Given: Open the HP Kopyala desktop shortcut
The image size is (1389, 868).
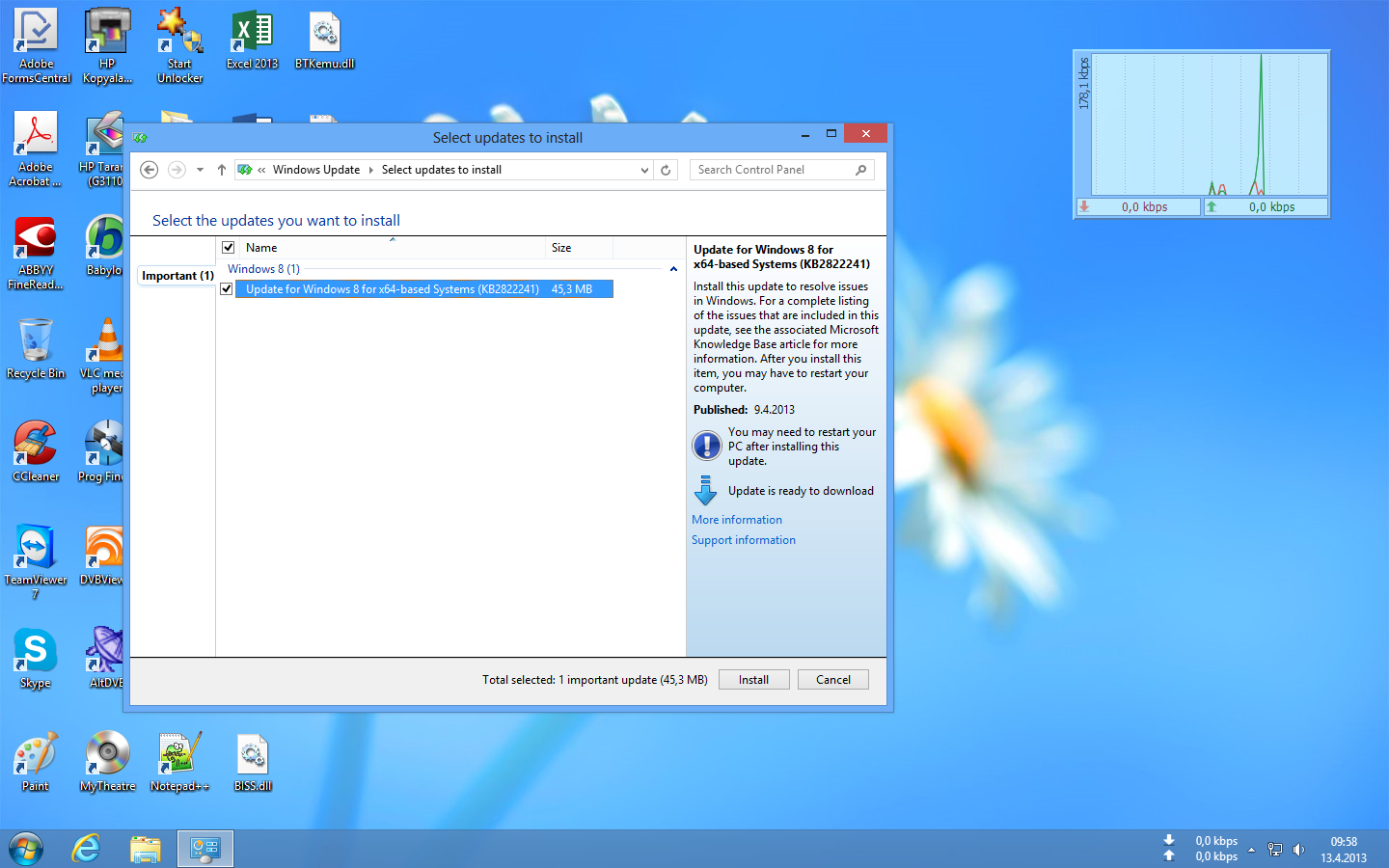Looking at the screenshot, I should [x=107, y=45].
